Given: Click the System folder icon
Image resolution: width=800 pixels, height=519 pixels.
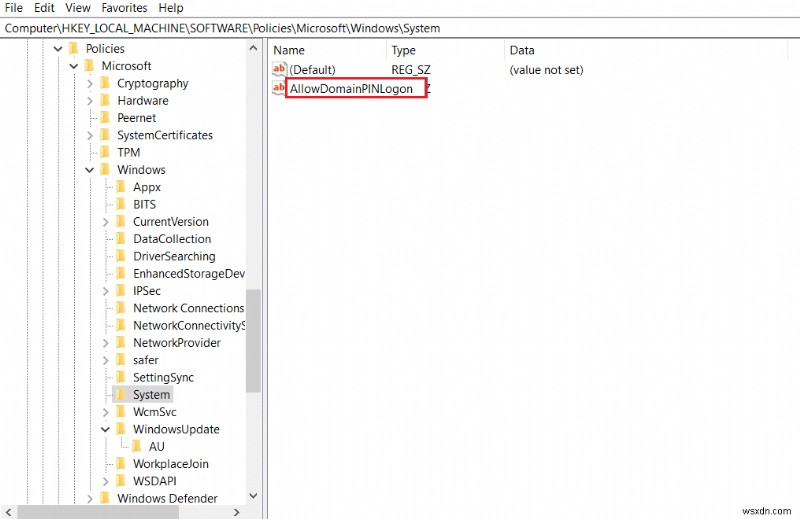Looking at the screenshot, I should (121, 394).
